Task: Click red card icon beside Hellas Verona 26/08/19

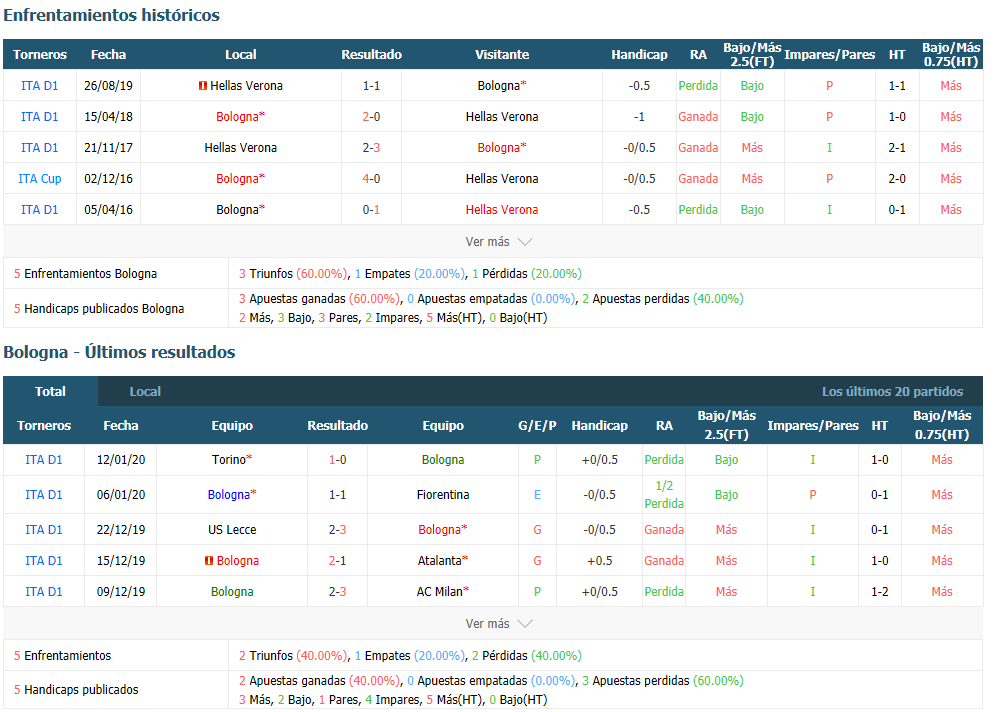Action: pyautogui.click(x=203, y=86)
